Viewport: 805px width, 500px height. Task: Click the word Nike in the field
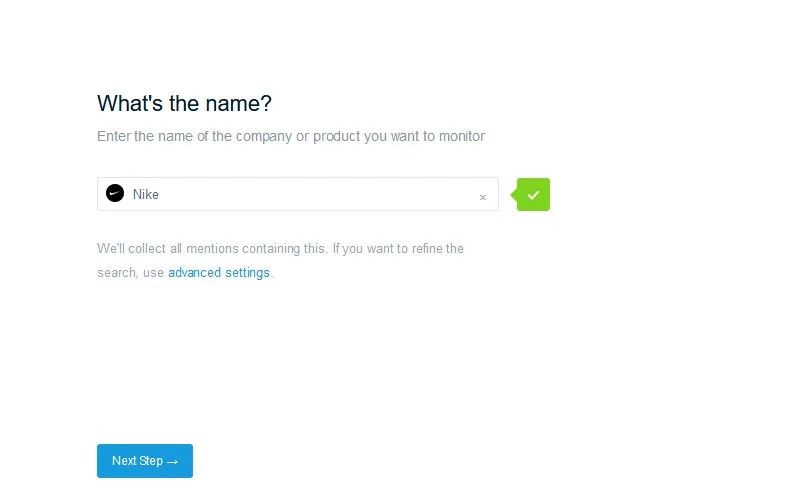point(146,195)
